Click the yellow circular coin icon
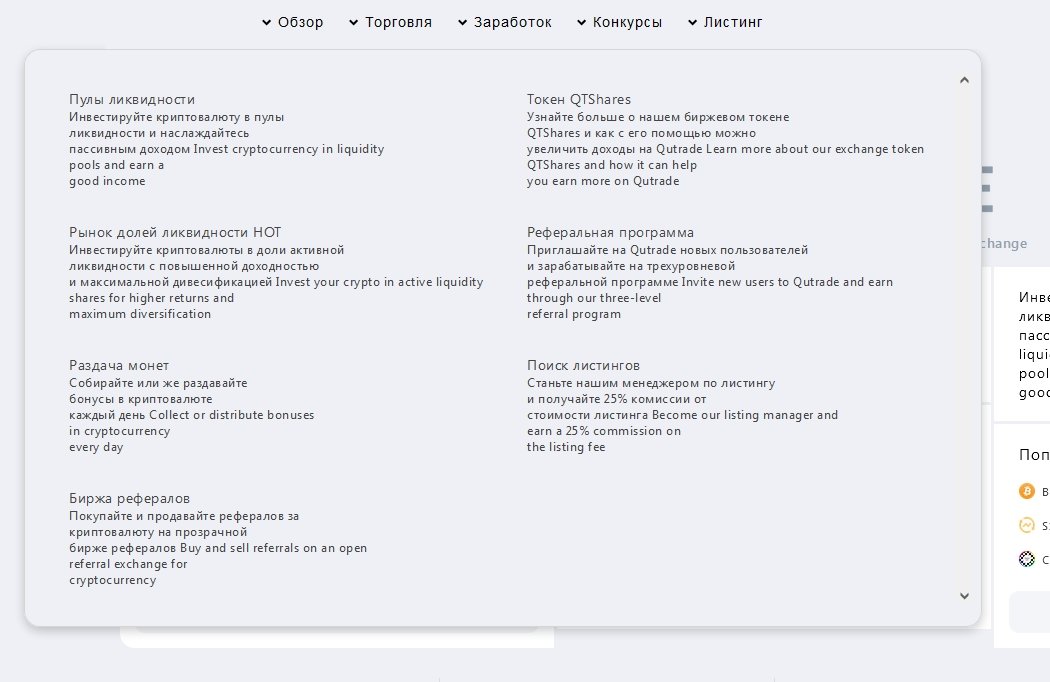 [1026, 525]
